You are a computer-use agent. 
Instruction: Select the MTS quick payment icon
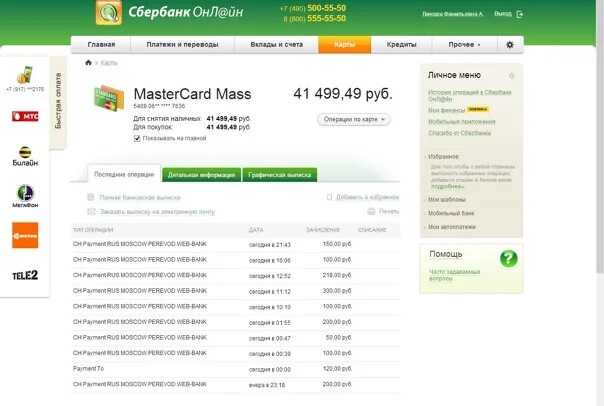coord(25,116)
